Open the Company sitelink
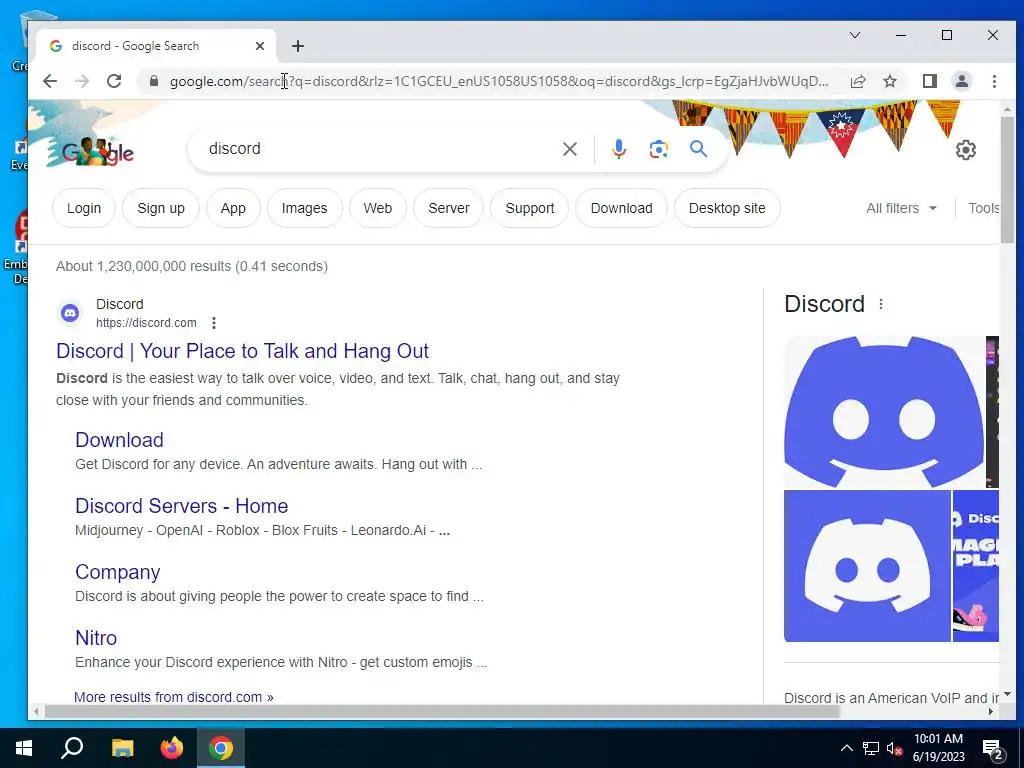This screenshot has height=768, width=1024. (118, 572)
